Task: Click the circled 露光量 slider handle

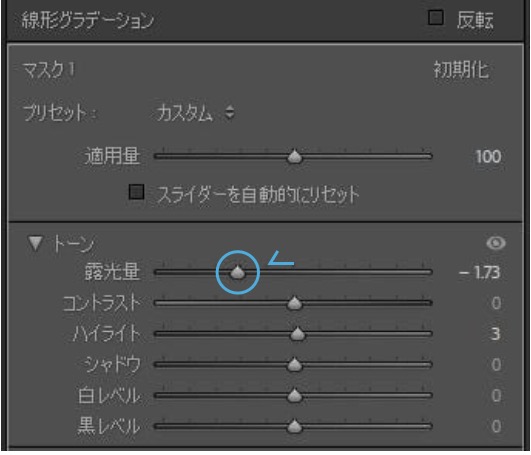Action: coord(238,272)
